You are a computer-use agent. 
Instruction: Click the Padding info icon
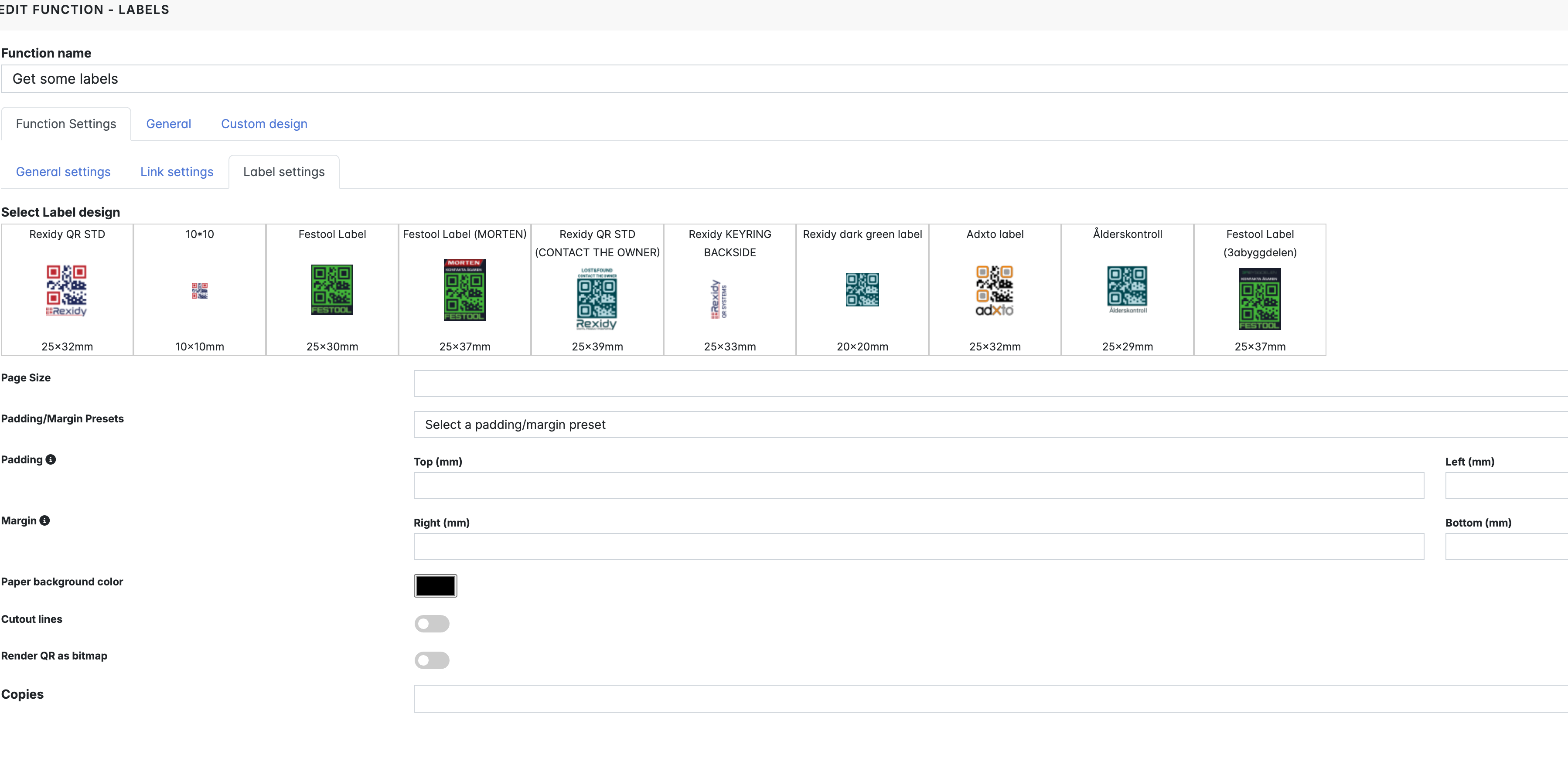(51, 459)
